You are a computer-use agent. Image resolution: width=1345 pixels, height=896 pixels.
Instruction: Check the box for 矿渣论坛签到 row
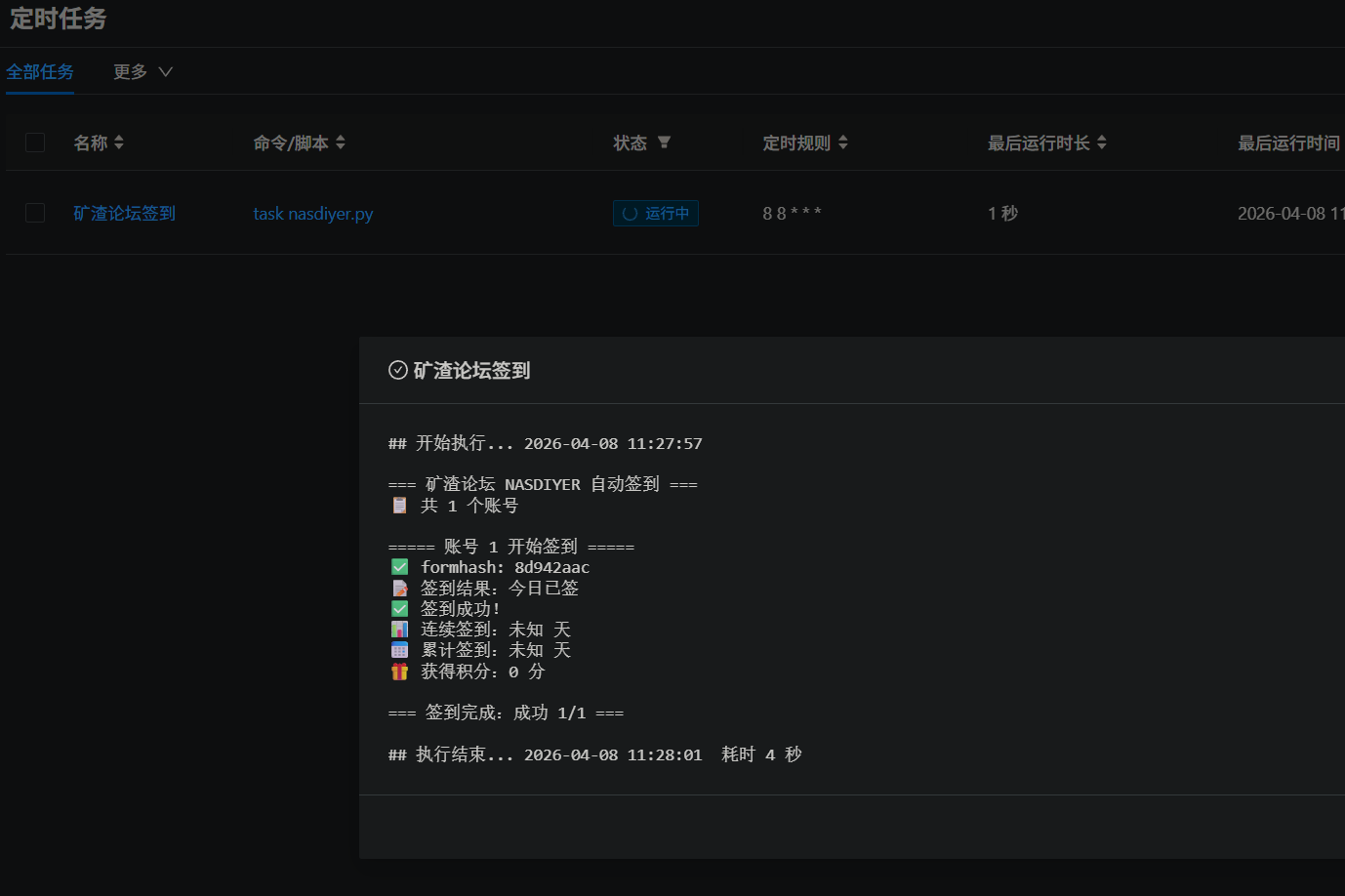pos(35,213)
